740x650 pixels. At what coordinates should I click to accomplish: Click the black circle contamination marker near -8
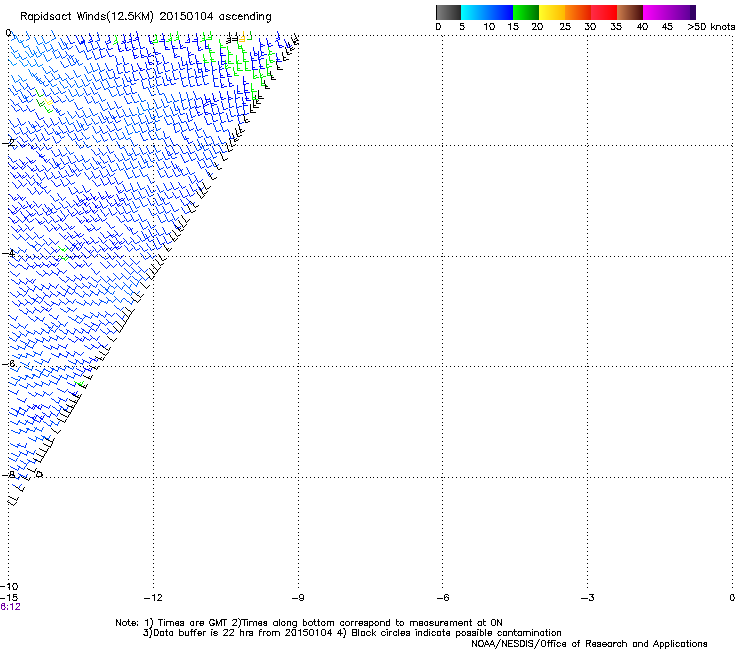(40, 474)
